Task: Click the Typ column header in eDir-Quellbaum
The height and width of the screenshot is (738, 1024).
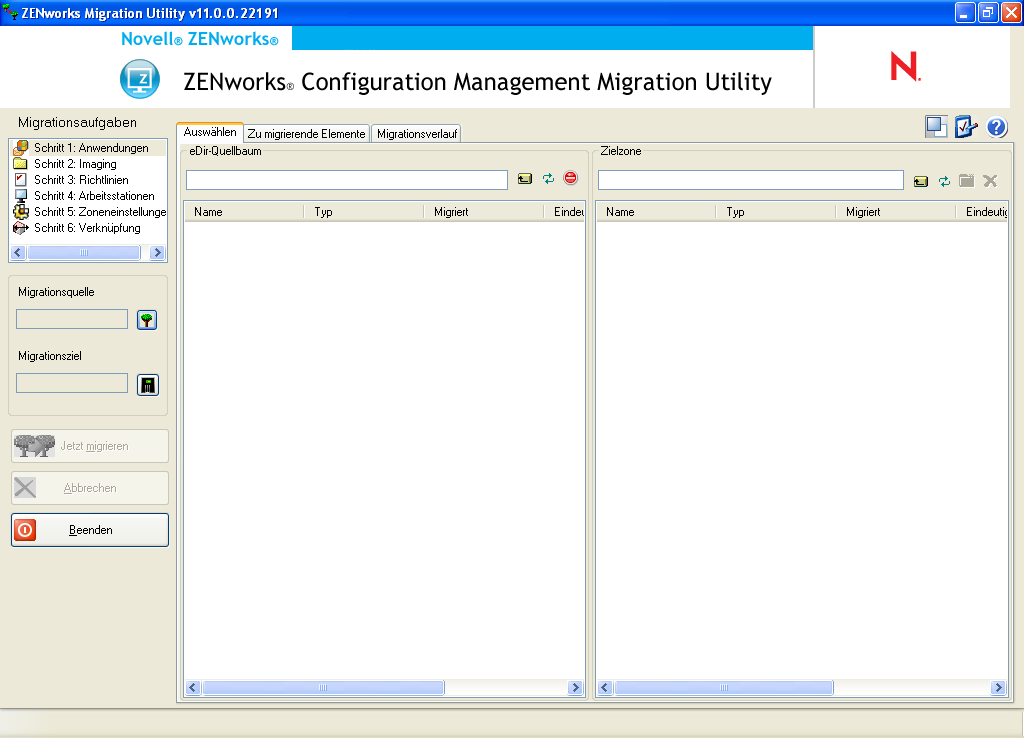Action: coord(363,212)
